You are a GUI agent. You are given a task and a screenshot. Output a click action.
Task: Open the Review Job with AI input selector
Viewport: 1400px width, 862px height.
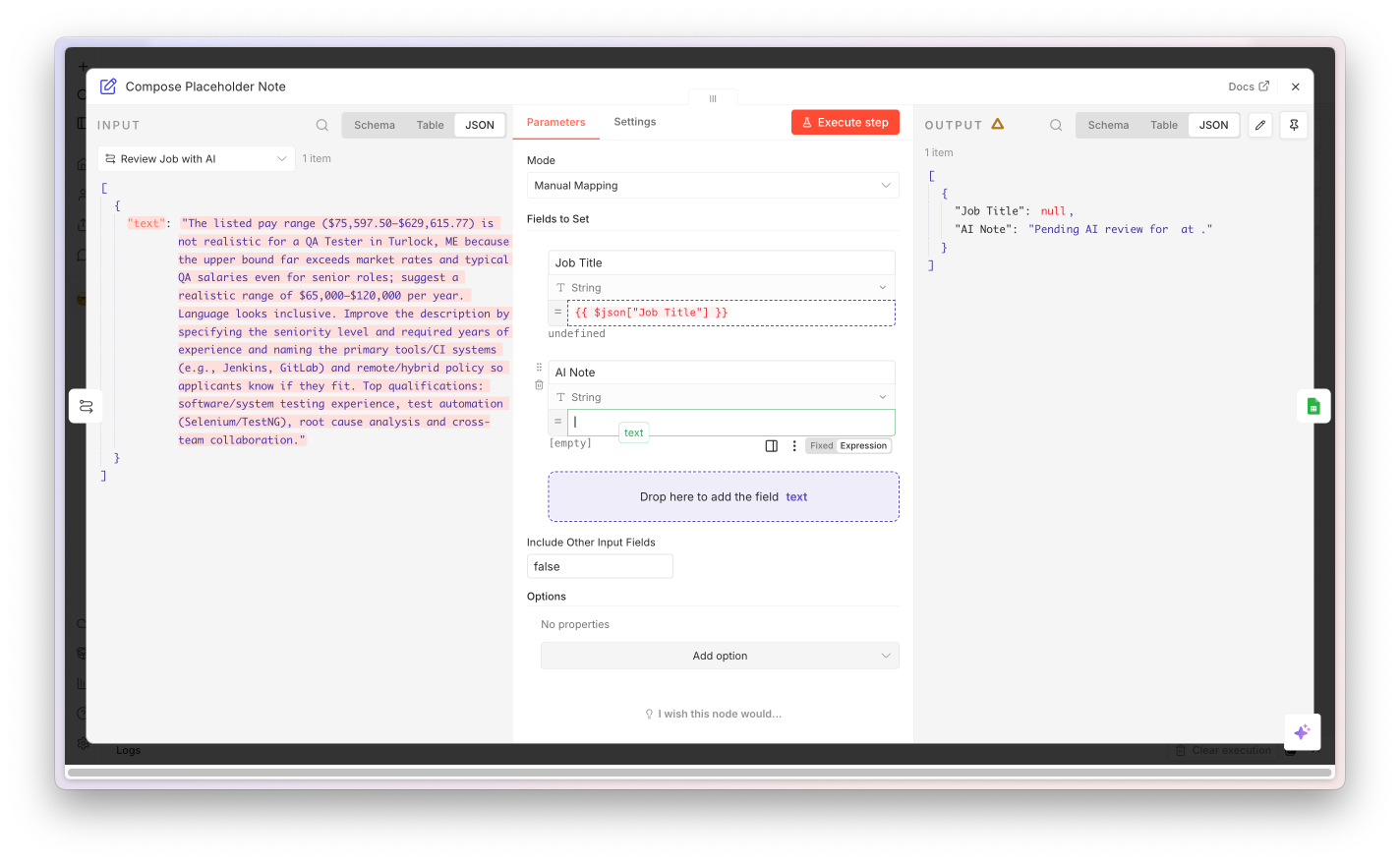tap(197, 158)
